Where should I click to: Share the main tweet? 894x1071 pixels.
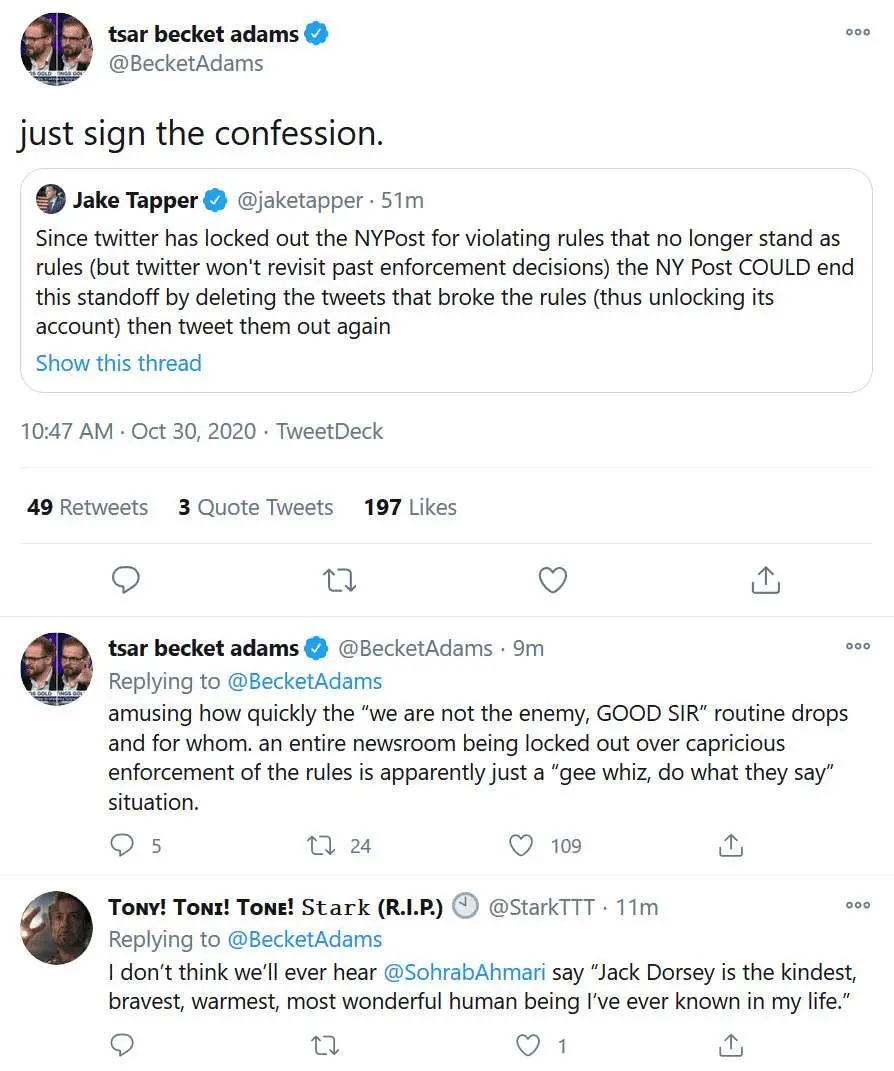(765, 580)
